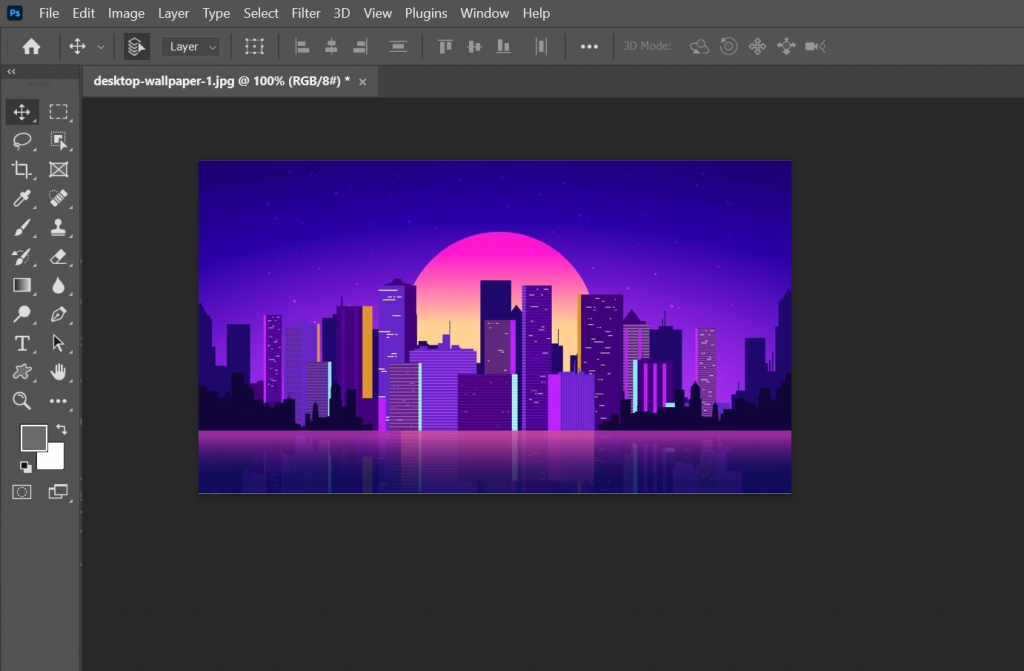Select the Move tool
1024x671 pixels.
[22, 112]
